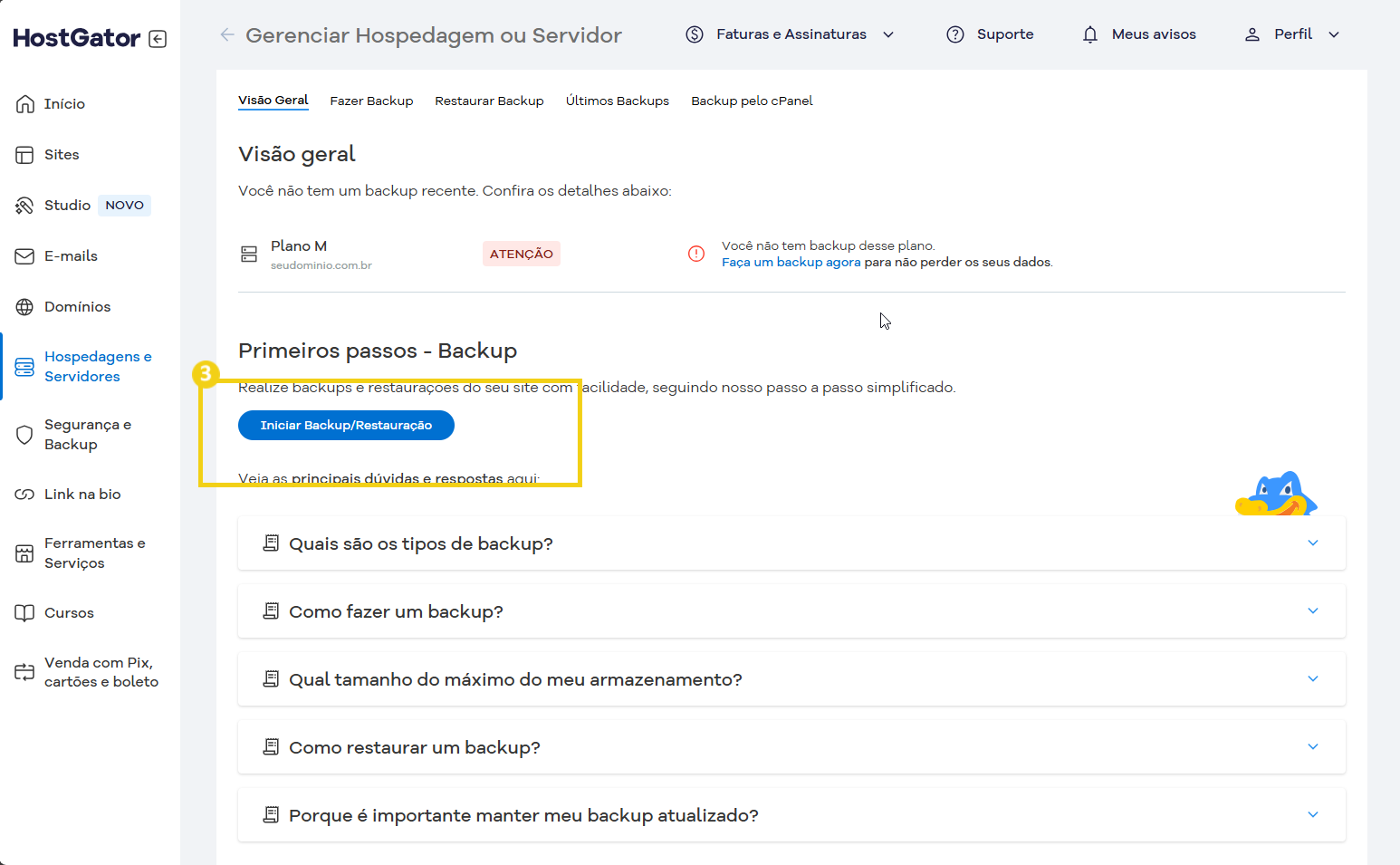Click the document icon beside Como fazer um backup

[271, 611]
